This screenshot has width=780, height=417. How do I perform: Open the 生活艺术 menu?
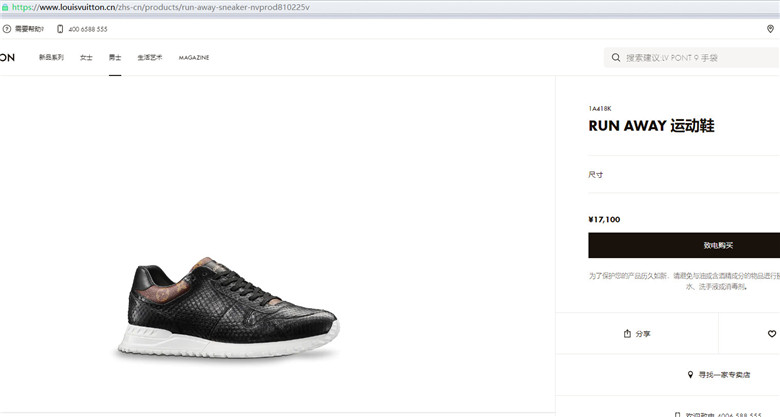(150, 58)
